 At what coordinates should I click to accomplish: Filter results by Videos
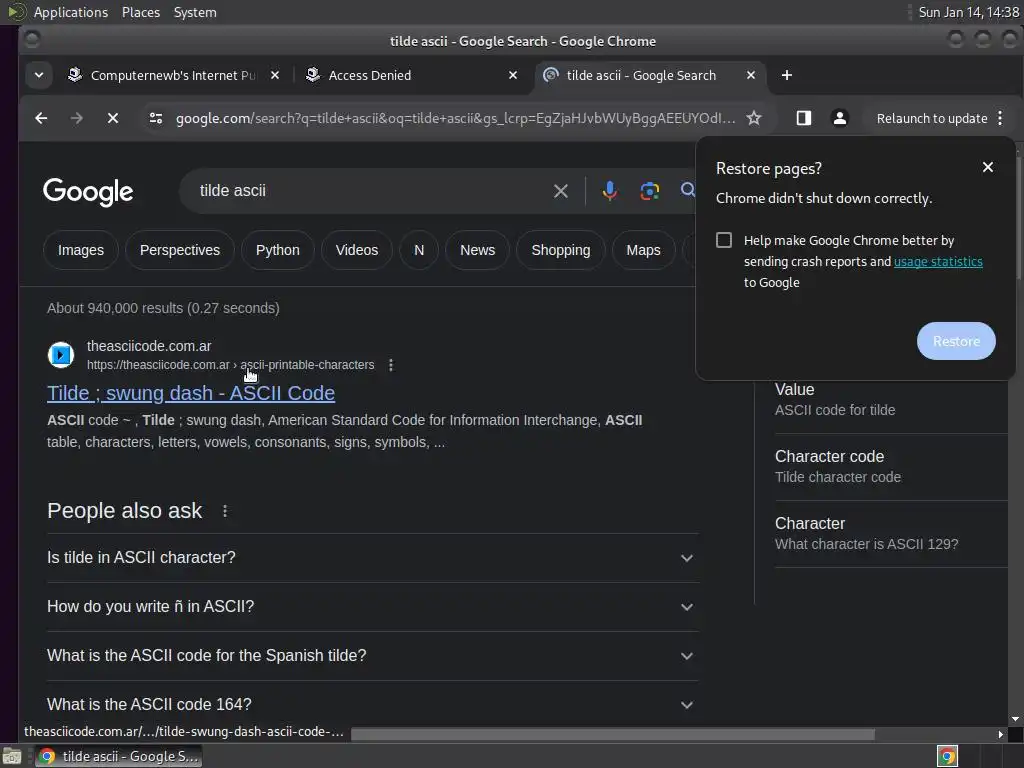tap(357, 250)
